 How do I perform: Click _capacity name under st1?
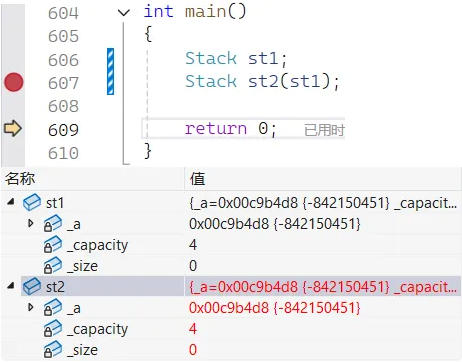coord(97,245)
